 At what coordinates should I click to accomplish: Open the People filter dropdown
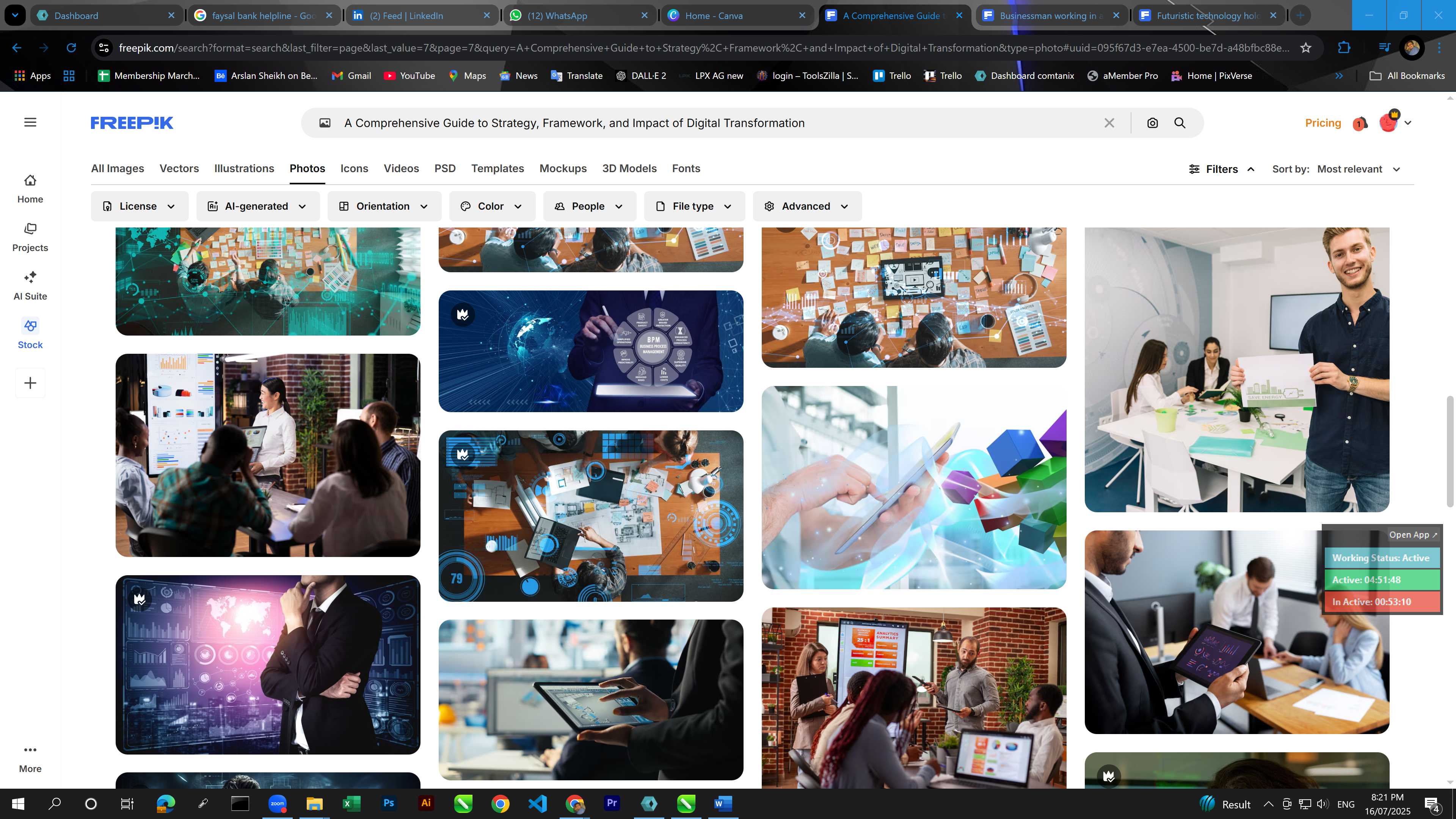[590, 206]
